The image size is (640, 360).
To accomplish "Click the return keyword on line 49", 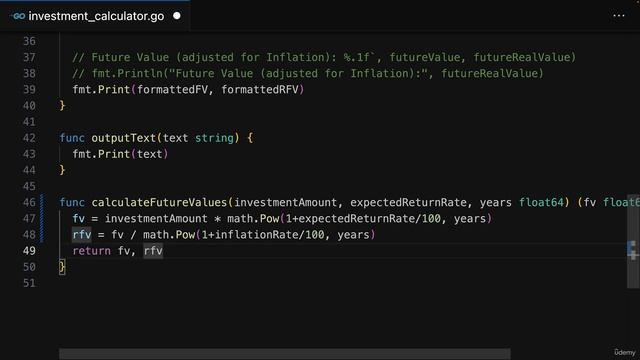I will (x=91, y=251).
